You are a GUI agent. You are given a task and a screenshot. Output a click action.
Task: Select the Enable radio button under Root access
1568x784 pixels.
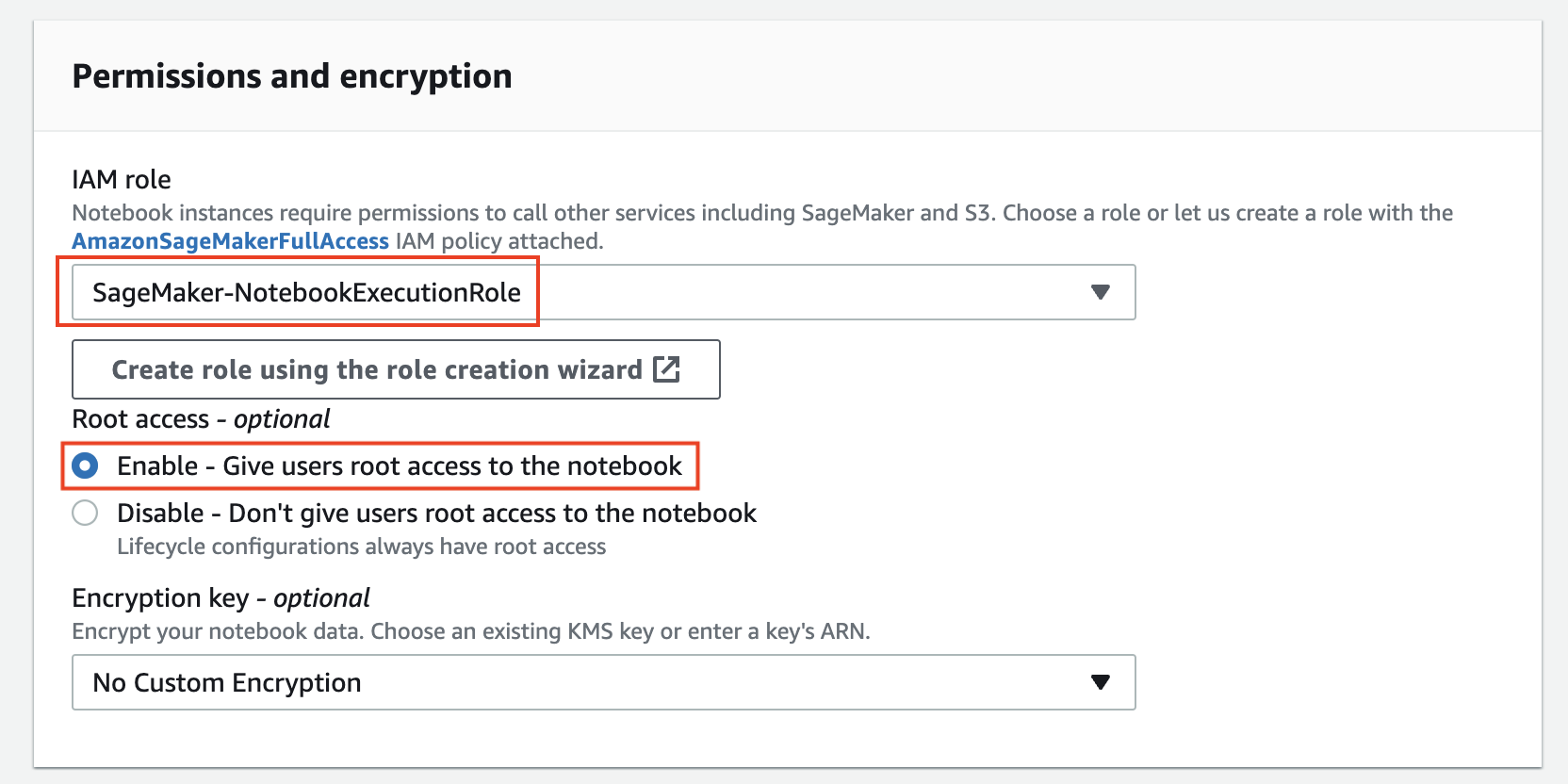[x=85, y=465]
